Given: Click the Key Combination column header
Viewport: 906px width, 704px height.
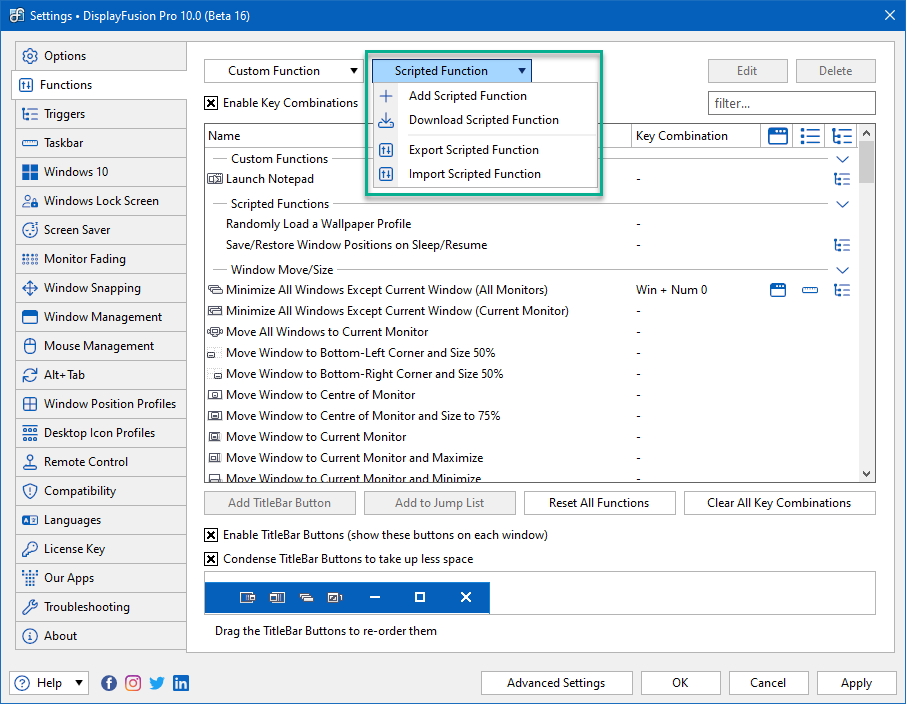Looking at the screenshot, I should click(696, 136).
